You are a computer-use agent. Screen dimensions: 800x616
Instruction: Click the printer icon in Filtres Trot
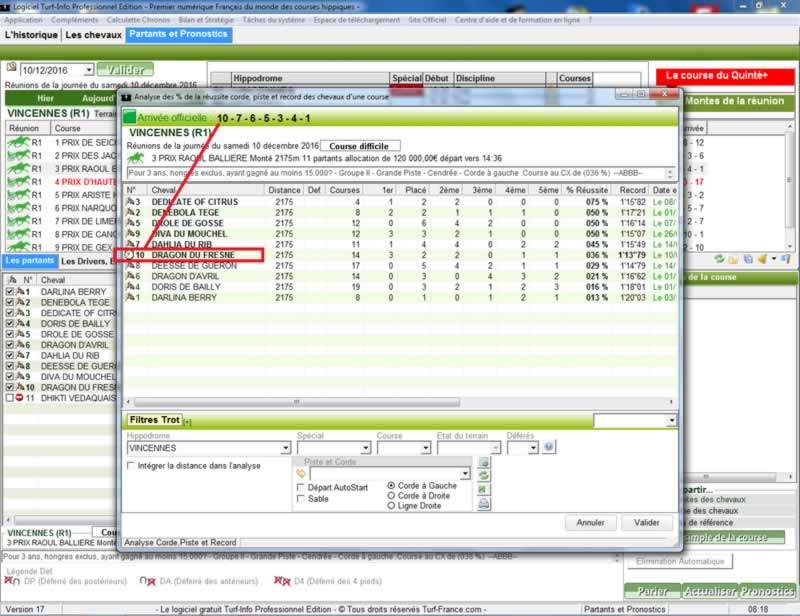pos(485,504)
